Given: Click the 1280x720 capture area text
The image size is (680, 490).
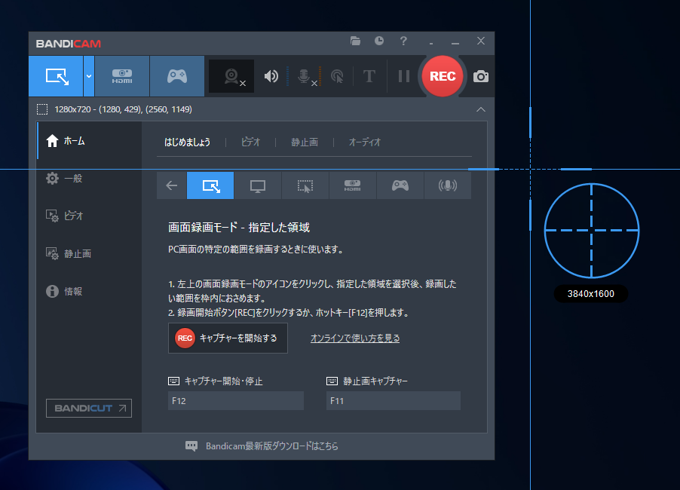Looking at the screenshot, I should pyautogui.click(x=123, y=109).
